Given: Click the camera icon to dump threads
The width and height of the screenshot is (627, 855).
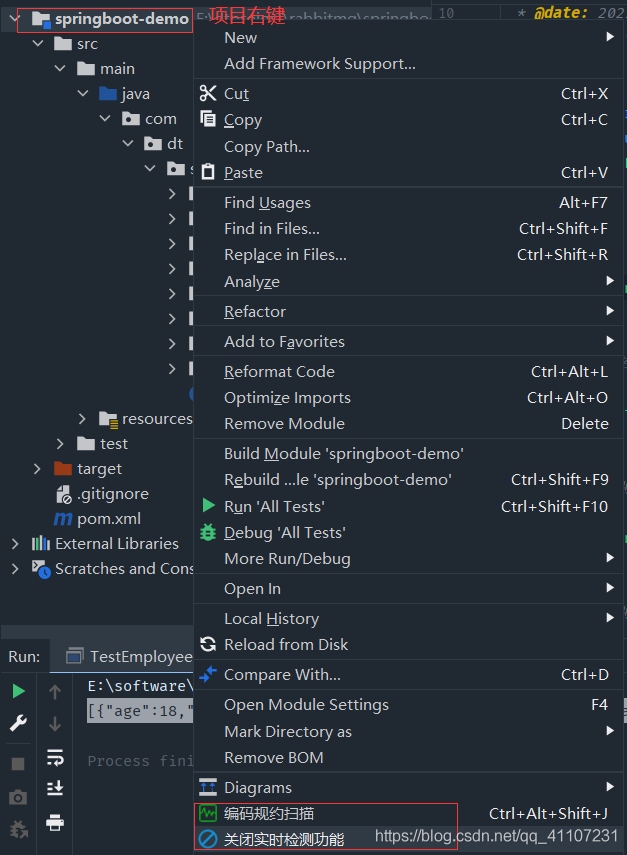Looking at the screenshot, I should tap(18, 797).
